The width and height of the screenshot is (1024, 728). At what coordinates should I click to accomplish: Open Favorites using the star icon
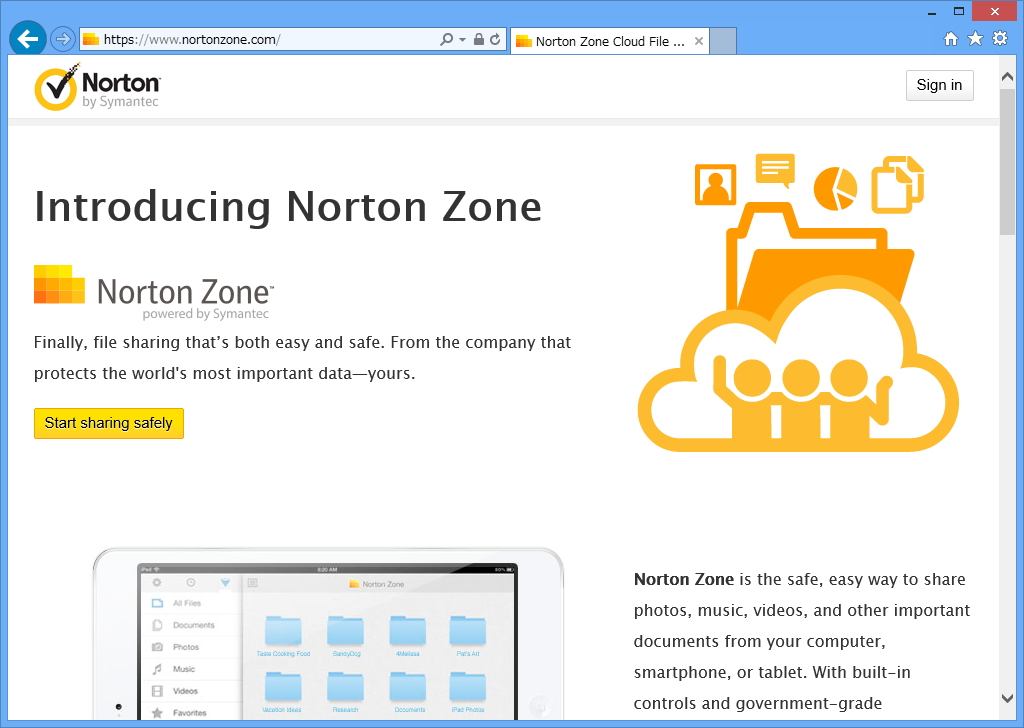click(156, 713)
